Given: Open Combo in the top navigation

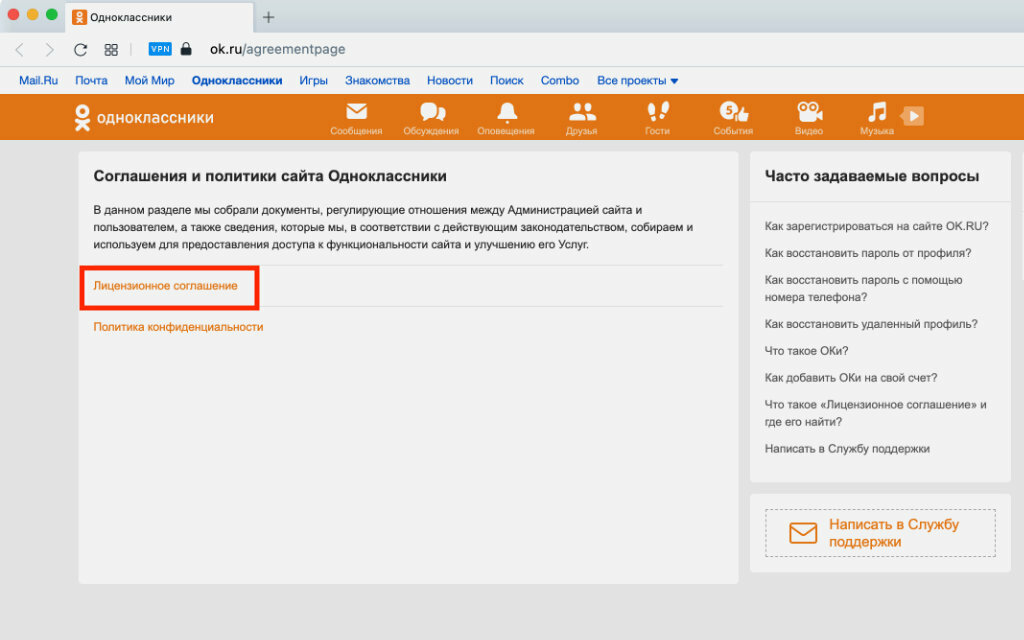Looking at the screenshot, I should [x=560, y=80].
